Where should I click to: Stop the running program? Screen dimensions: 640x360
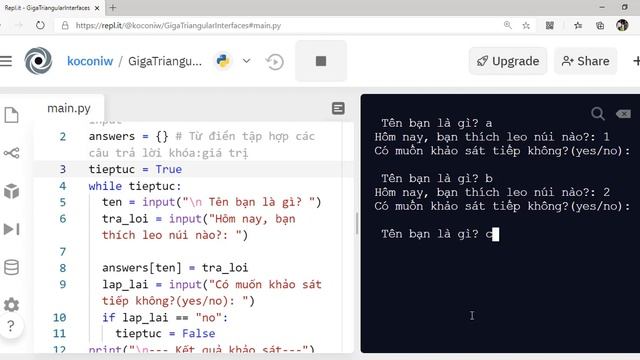click(x=321, y=61)
